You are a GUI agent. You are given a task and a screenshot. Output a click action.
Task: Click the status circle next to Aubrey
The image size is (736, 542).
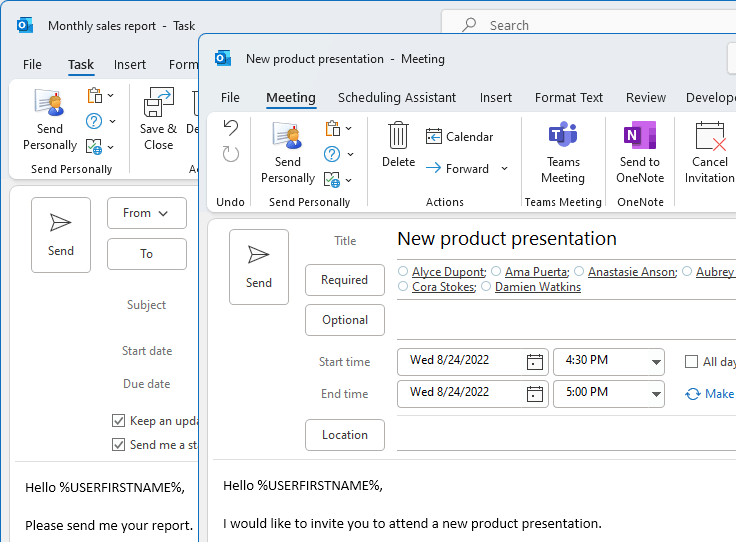pos(687,271)
